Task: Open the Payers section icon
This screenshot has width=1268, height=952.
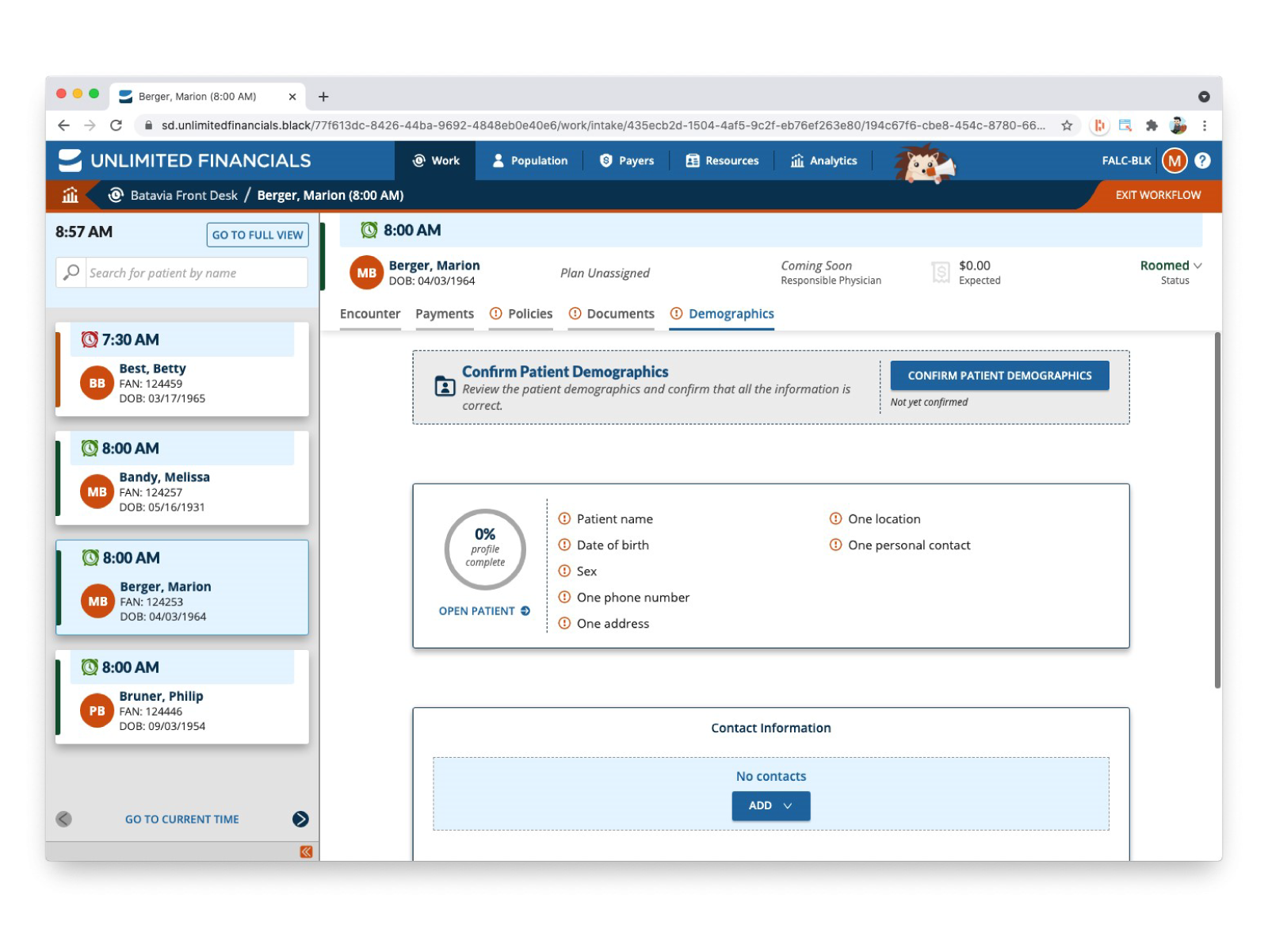Action: tap(605, 161)
